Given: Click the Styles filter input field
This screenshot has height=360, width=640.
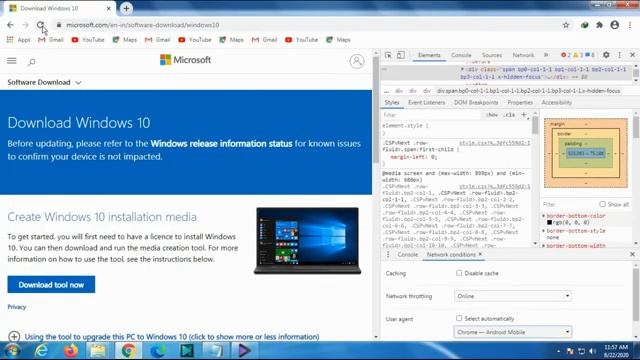Looking at the screenshot, I should [431, 115].
